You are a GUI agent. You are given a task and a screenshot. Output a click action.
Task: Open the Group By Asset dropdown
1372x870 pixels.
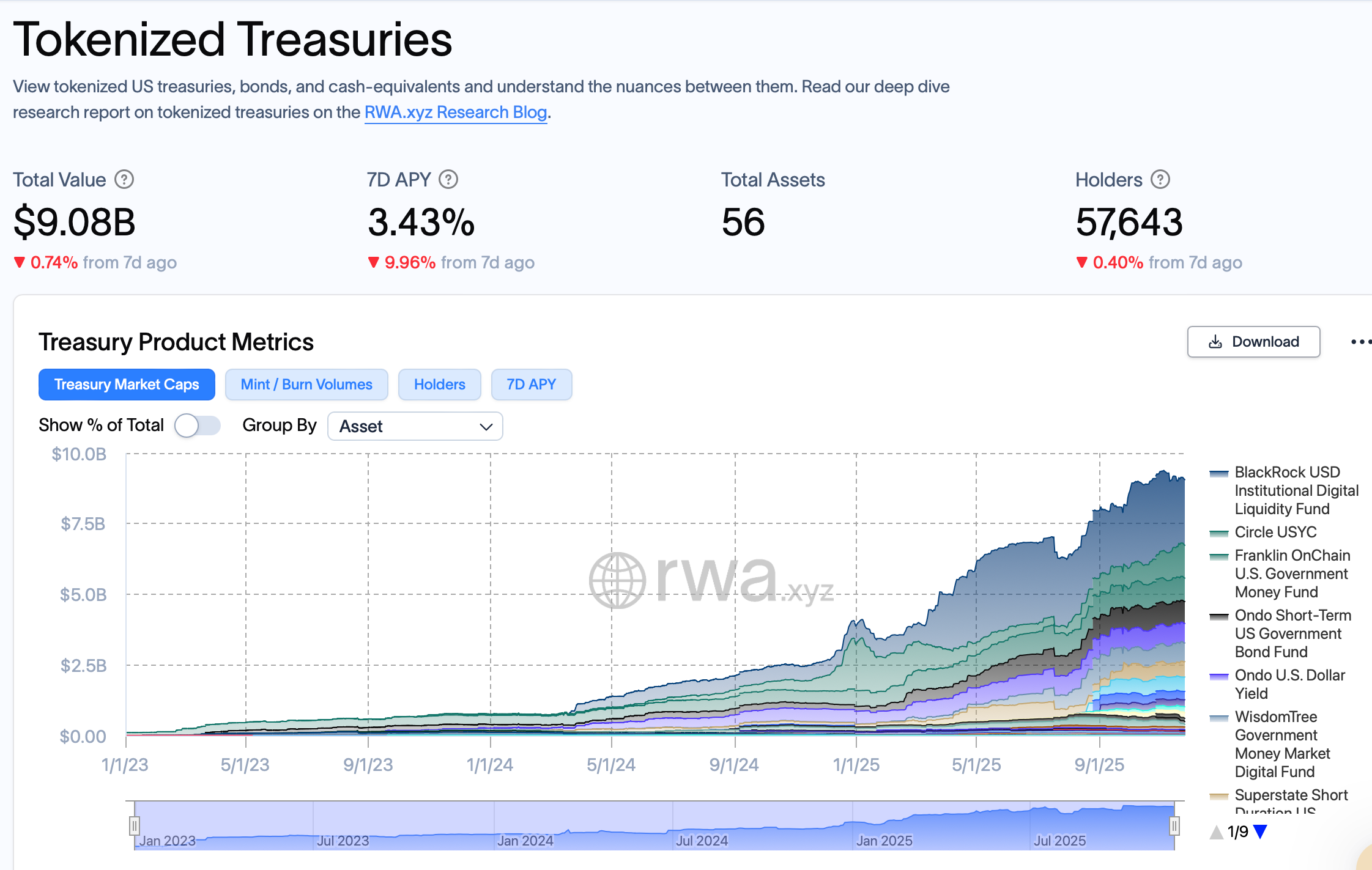[x=415, y=426]
